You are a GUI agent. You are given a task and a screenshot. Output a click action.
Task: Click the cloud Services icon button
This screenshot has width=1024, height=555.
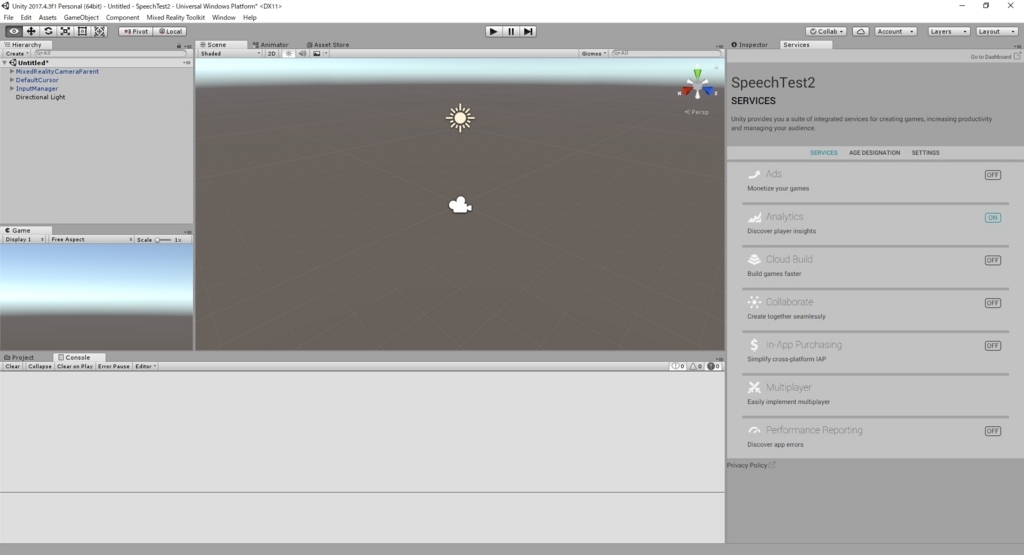coord(861,31)
